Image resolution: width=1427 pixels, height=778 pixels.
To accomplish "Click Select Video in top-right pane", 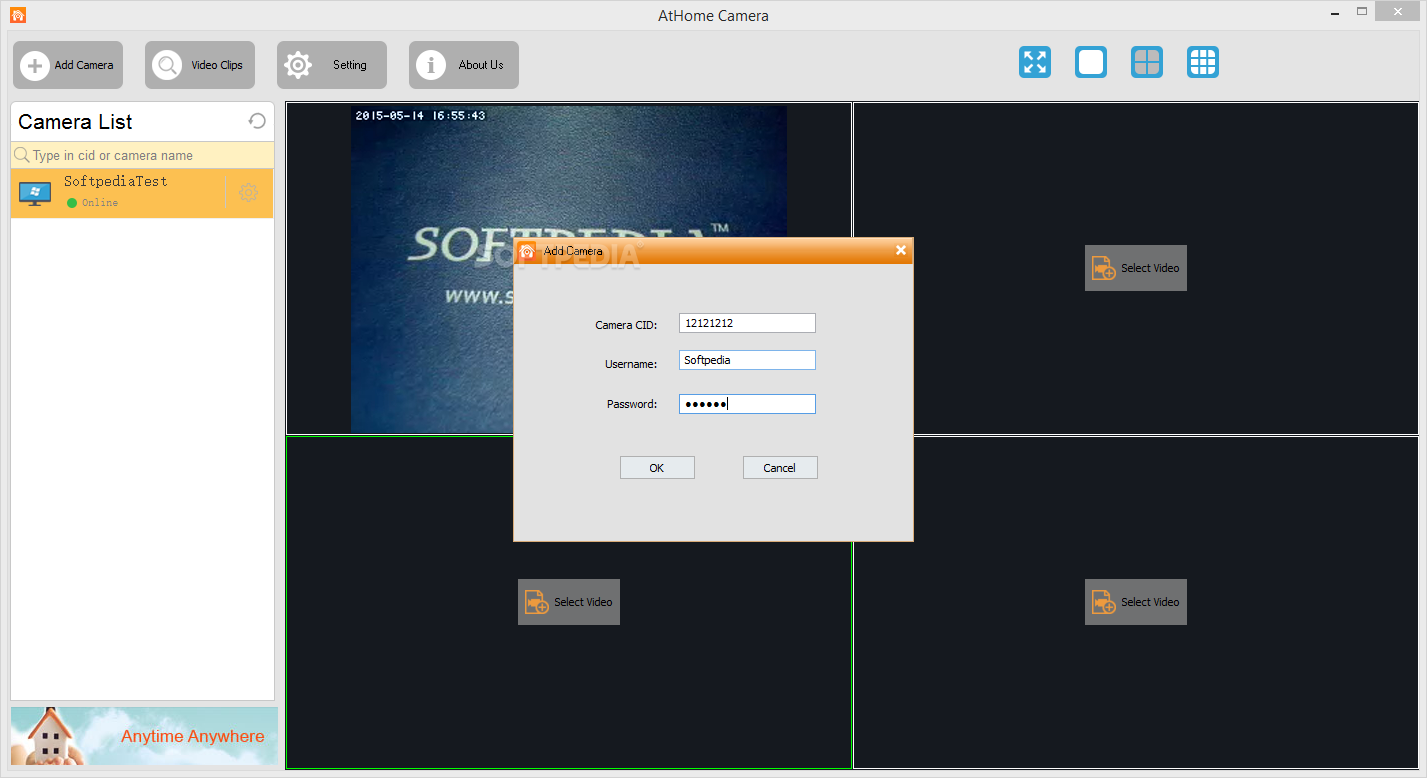I will [1136, 268].
